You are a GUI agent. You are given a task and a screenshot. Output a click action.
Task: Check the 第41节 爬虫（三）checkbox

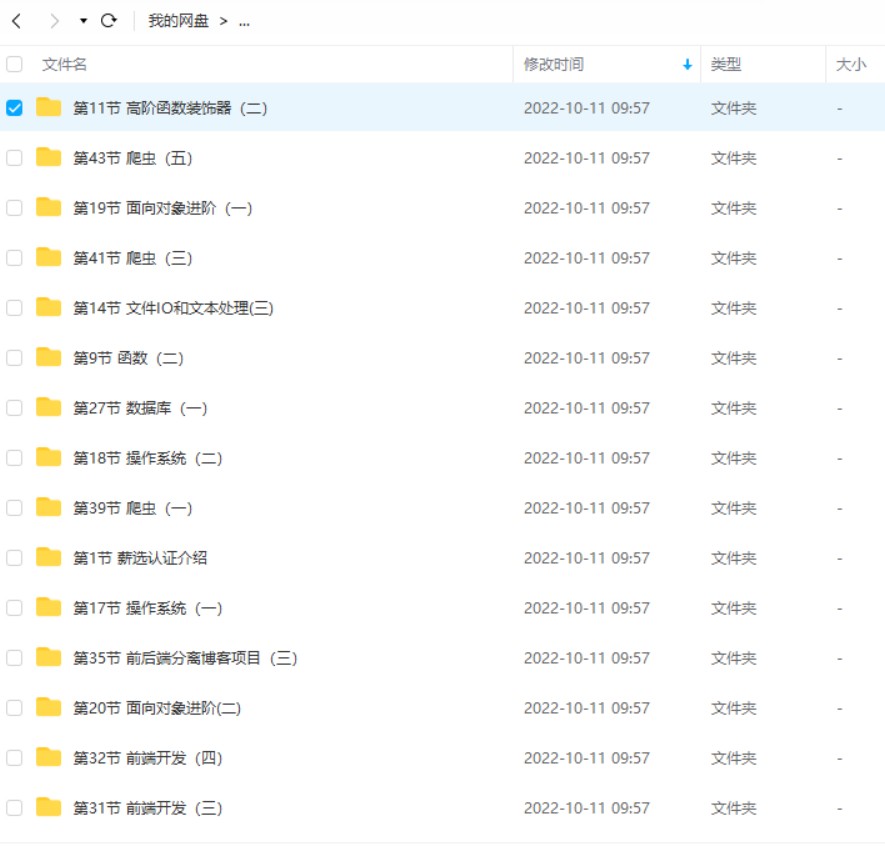(x=14, y=258)
